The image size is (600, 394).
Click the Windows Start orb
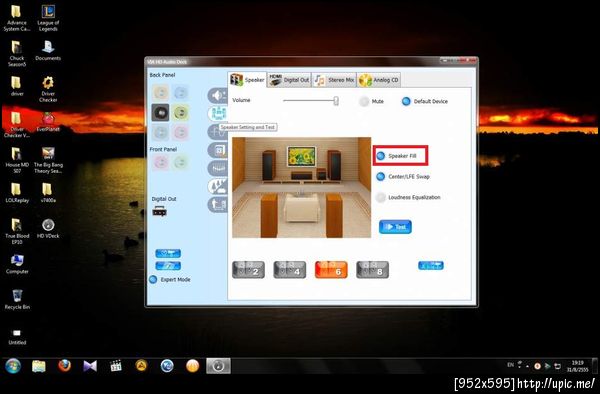point(13,366)
